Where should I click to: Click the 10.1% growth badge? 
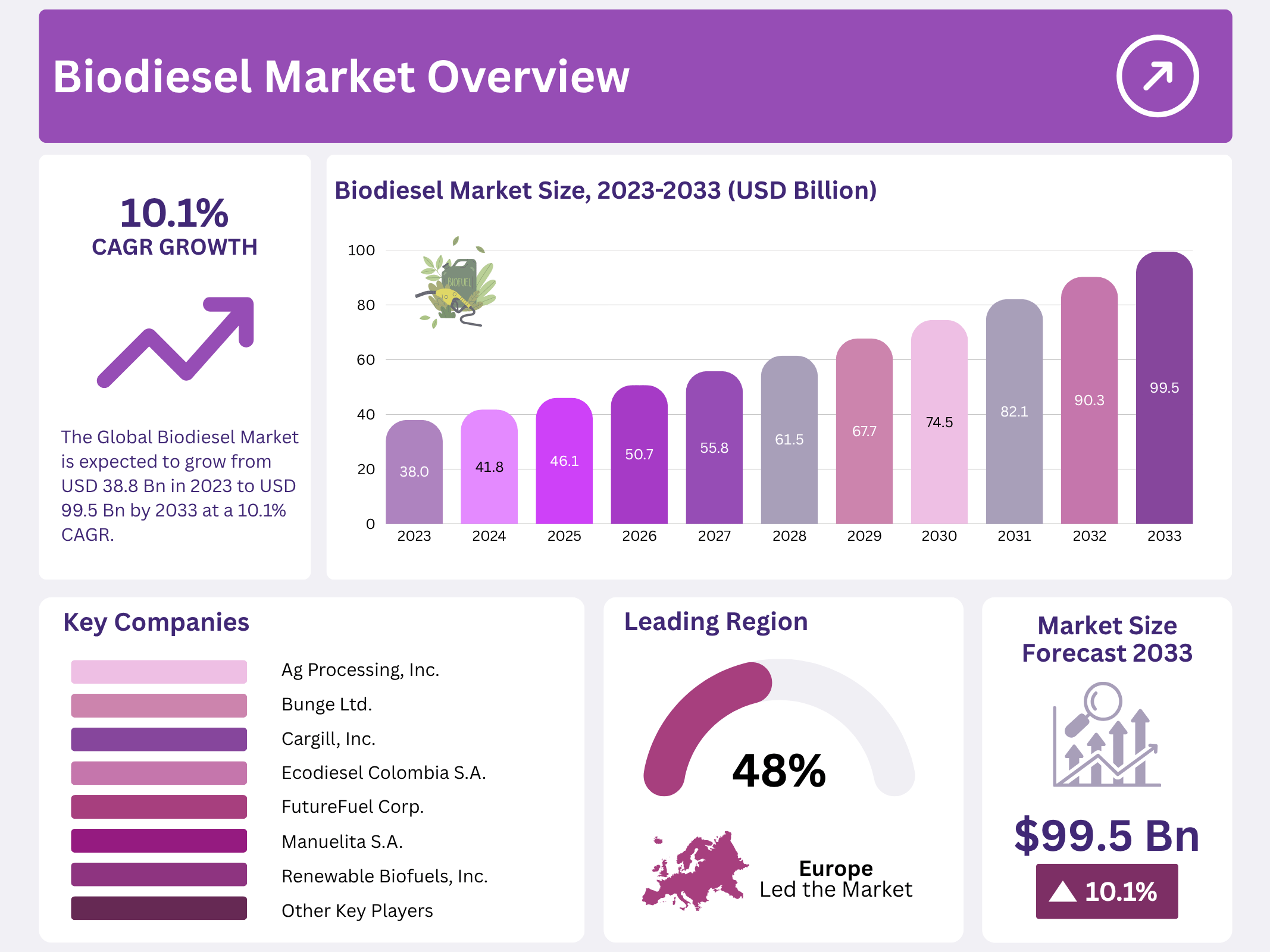click(1106, 891)
